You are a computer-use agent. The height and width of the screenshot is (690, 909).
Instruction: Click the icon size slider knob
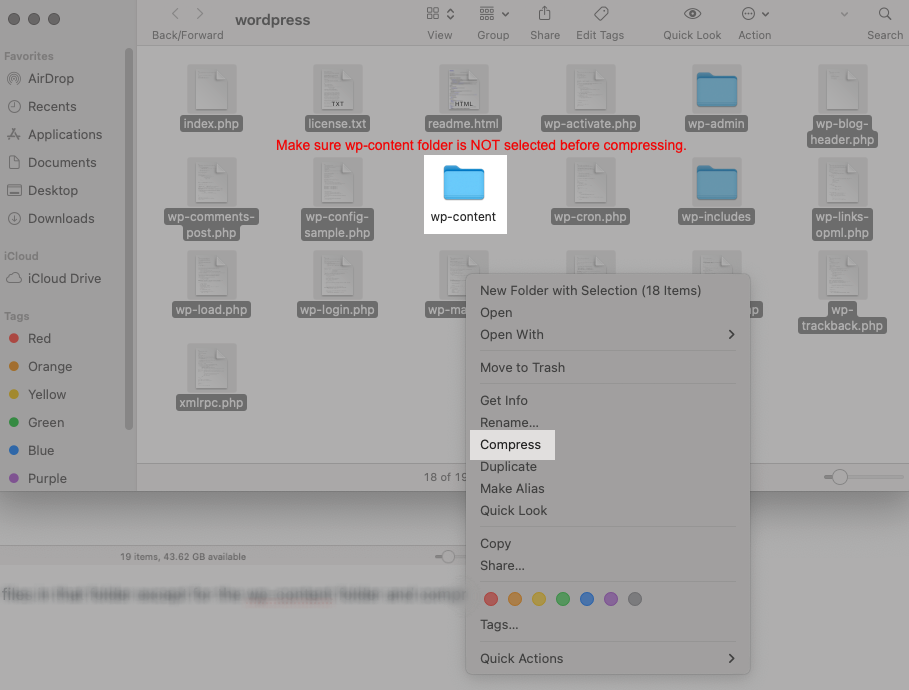click(839, 477)
